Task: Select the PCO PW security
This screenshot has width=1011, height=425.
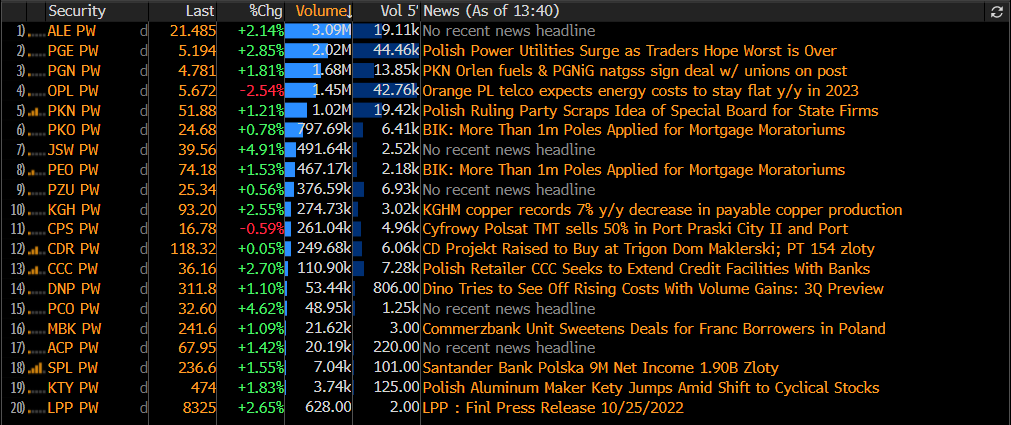Action: pyautogui.click(x=74, y=309)
